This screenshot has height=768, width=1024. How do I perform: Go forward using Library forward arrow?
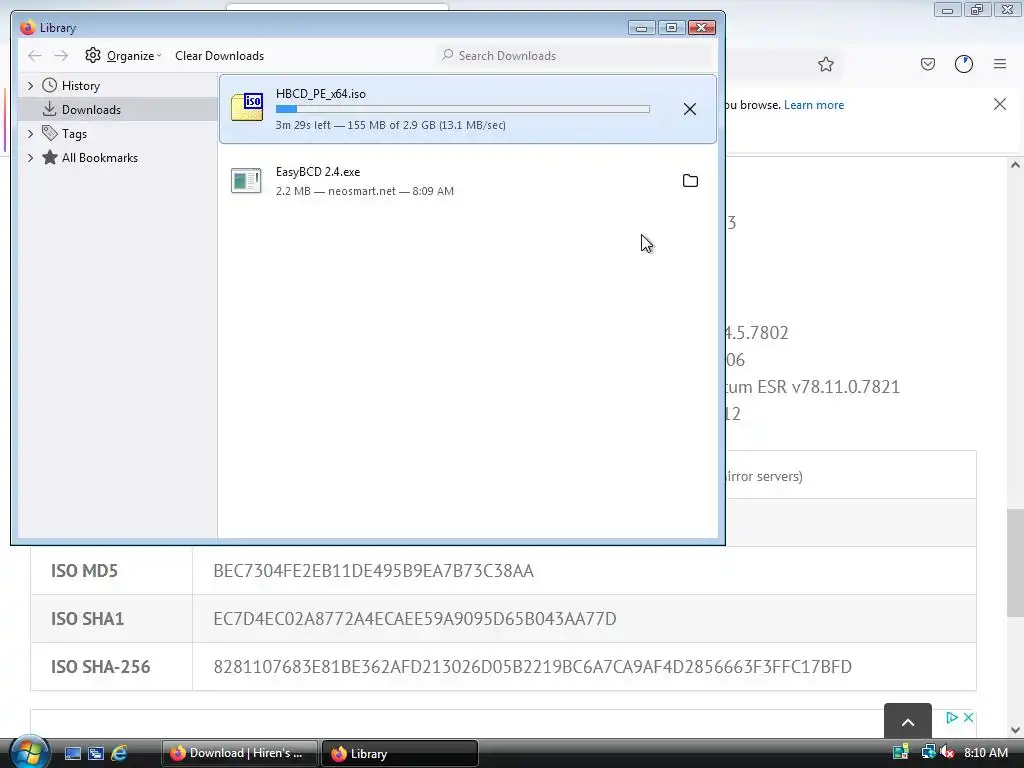pyautogui.click(x=61, y=56)
